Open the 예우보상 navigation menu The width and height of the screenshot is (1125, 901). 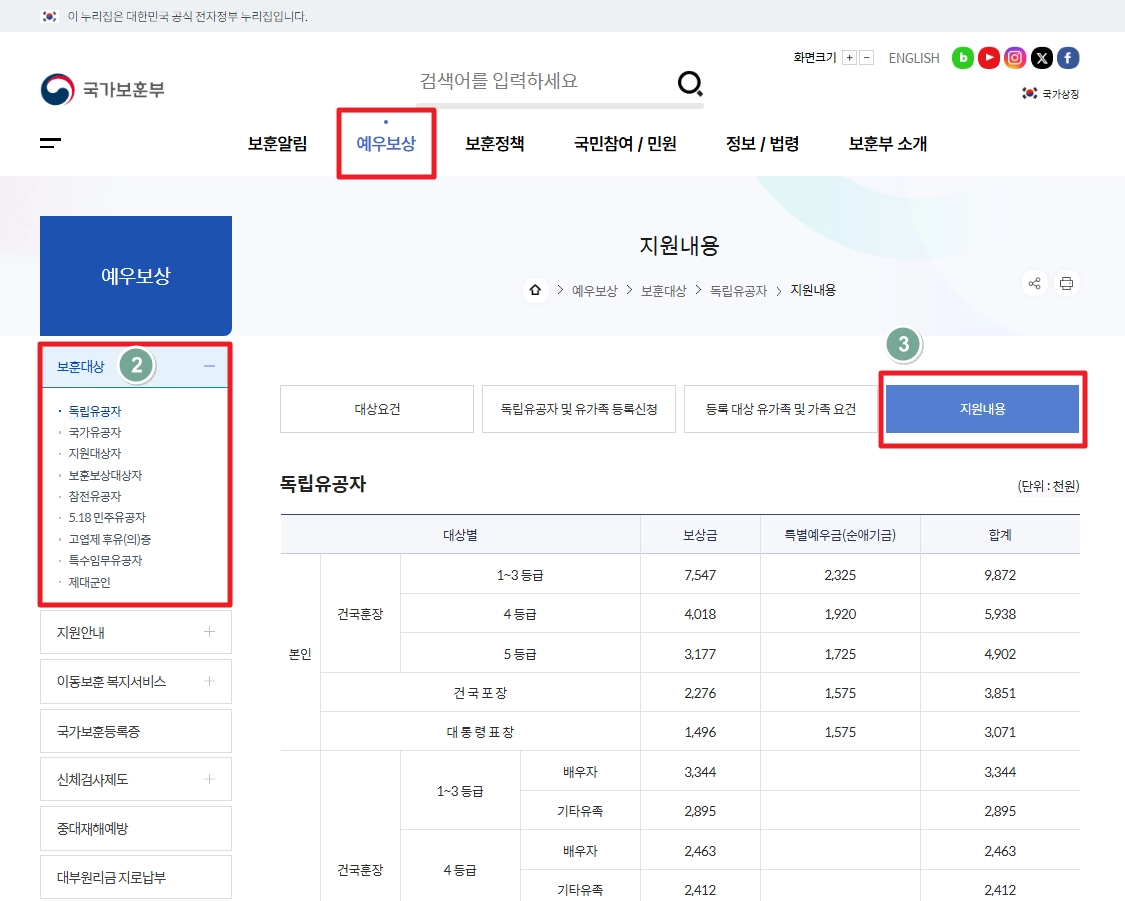[386, 143]
